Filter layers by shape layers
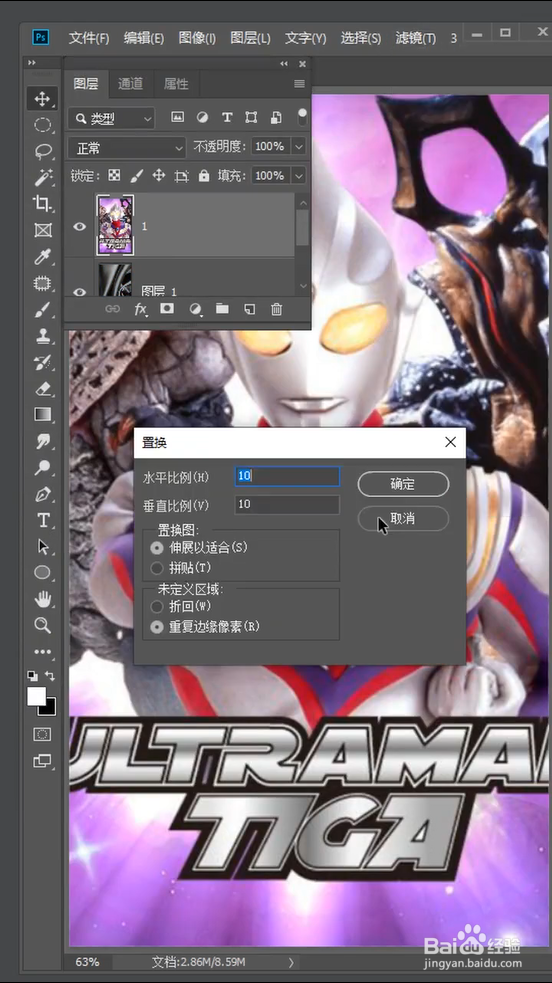 coord(251,117)
